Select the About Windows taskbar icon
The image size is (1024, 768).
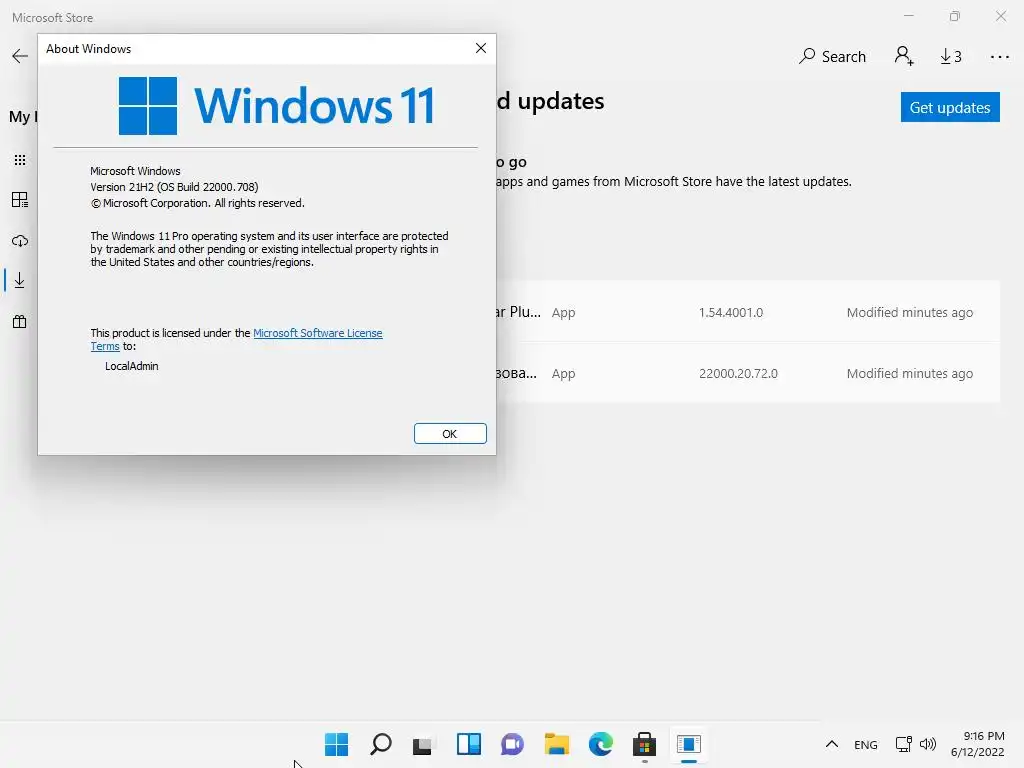pyautogui.click(x=688, y=744)
